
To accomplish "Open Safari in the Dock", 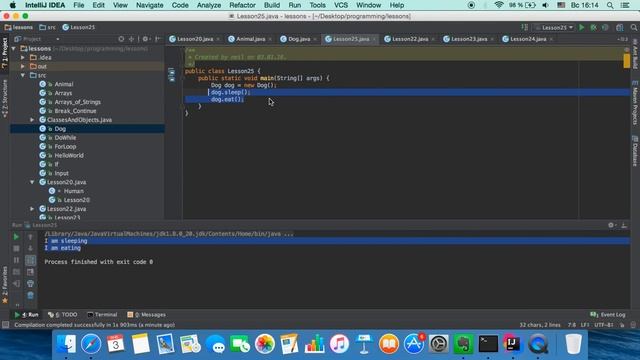I will click(91, 344).
